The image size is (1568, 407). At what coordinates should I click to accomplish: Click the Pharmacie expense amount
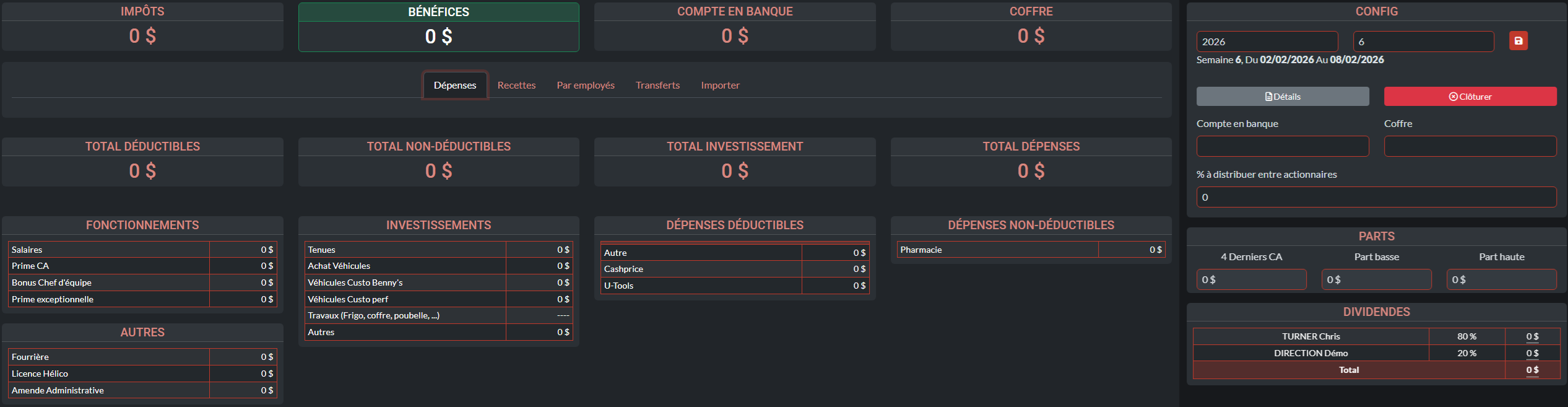1131,250
